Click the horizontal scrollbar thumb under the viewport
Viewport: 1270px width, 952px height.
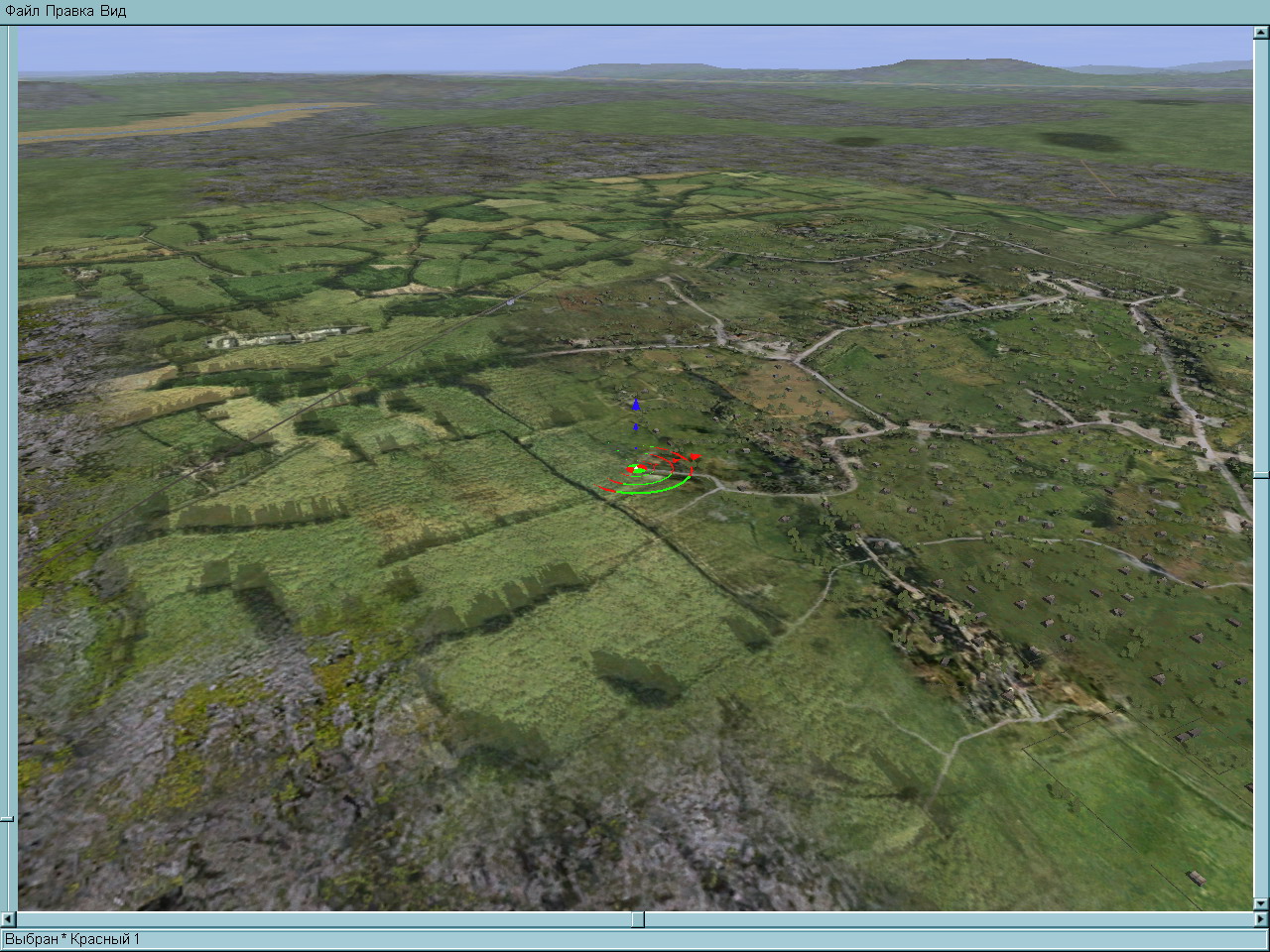638,919
